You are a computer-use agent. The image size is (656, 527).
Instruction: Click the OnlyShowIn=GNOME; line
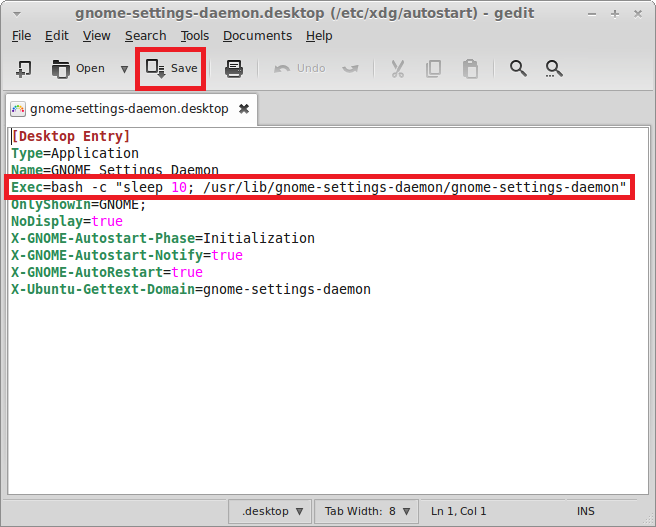click(79, 205)
